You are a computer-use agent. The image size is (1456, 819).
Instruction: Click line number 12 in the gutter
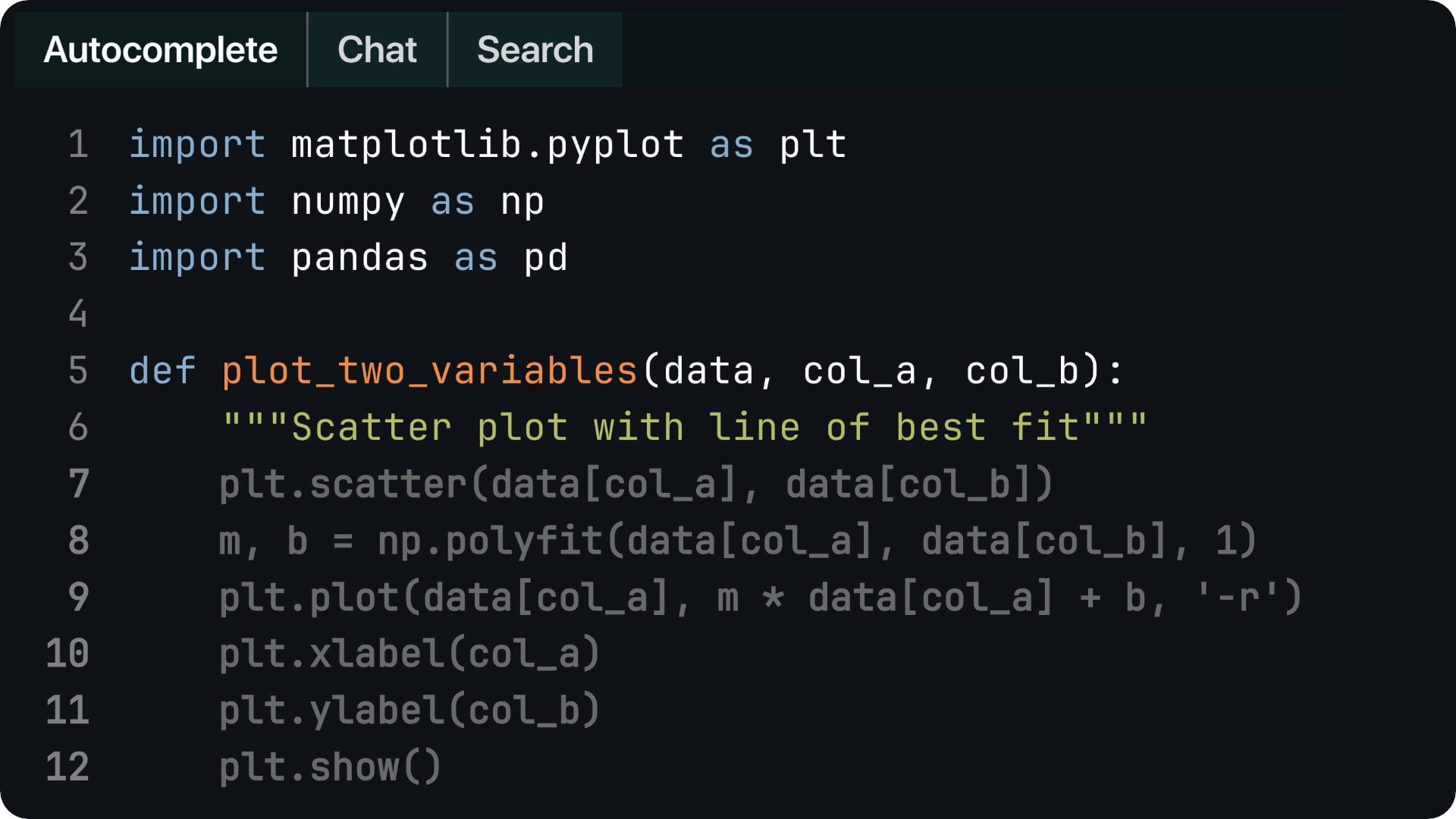67,767
